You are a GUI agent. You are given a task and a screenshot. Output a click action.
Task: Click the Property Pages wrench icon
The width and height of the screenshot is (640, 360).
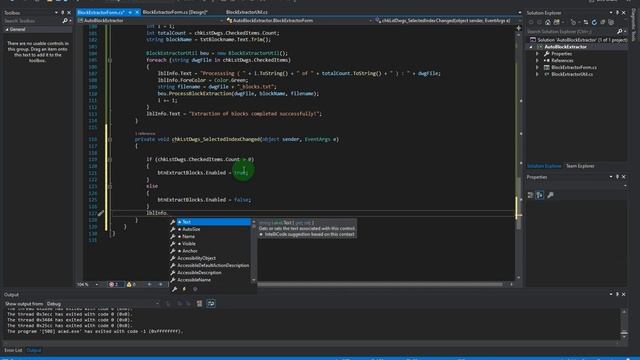(x=550, y=195)
